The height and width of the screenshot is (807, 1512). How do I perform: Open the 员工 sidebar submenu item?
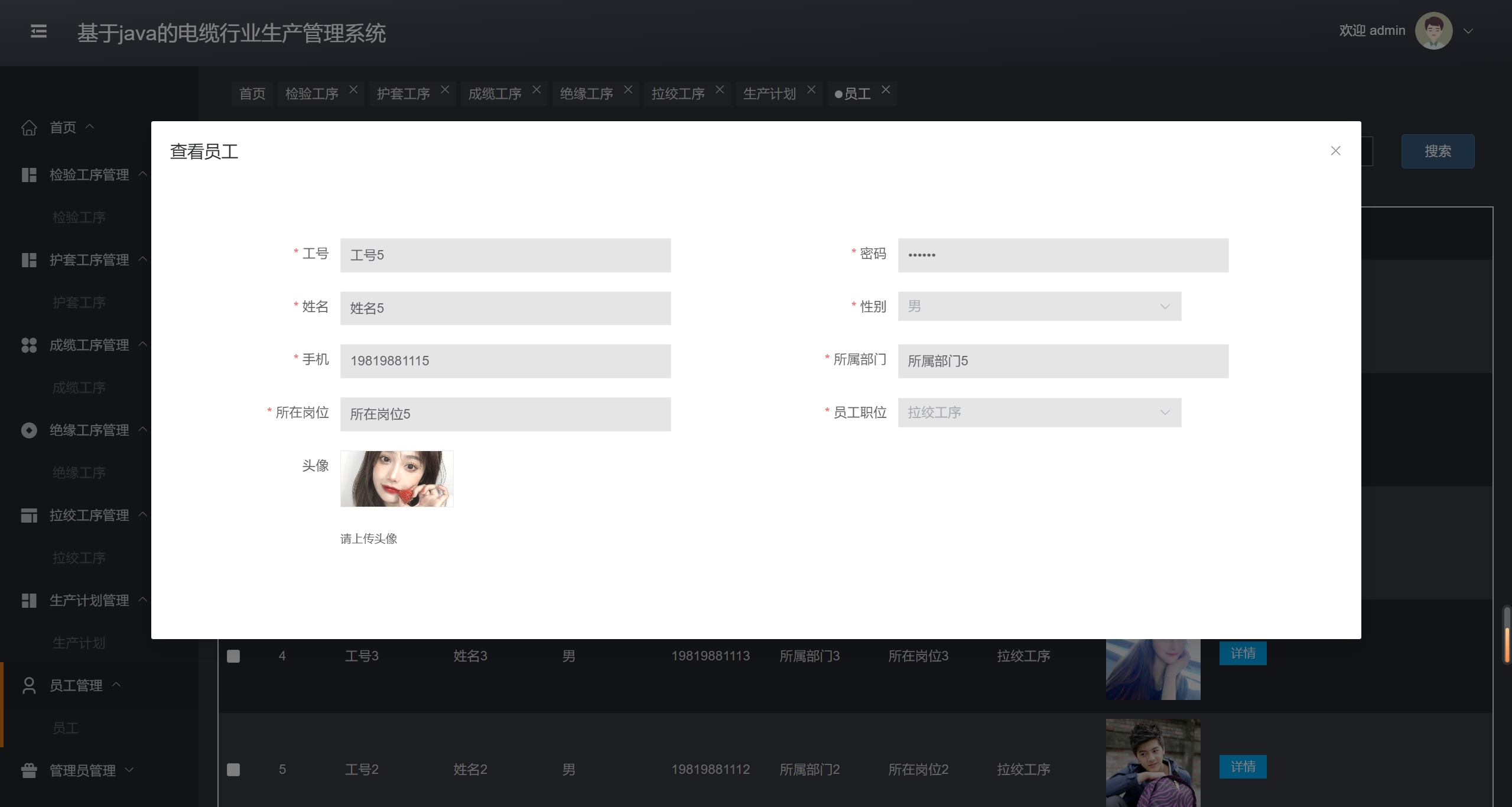click(66, 728)
